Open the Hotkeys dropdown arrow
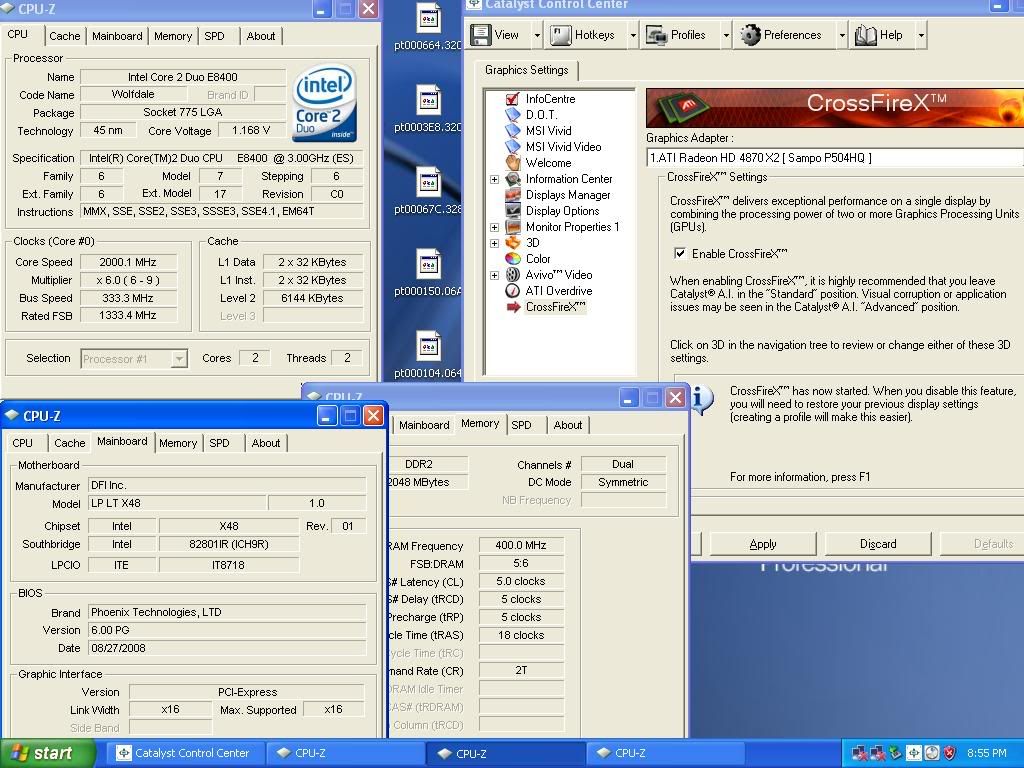The width and height of the screenshot is (1024, 768). click(x=633, y=35)
